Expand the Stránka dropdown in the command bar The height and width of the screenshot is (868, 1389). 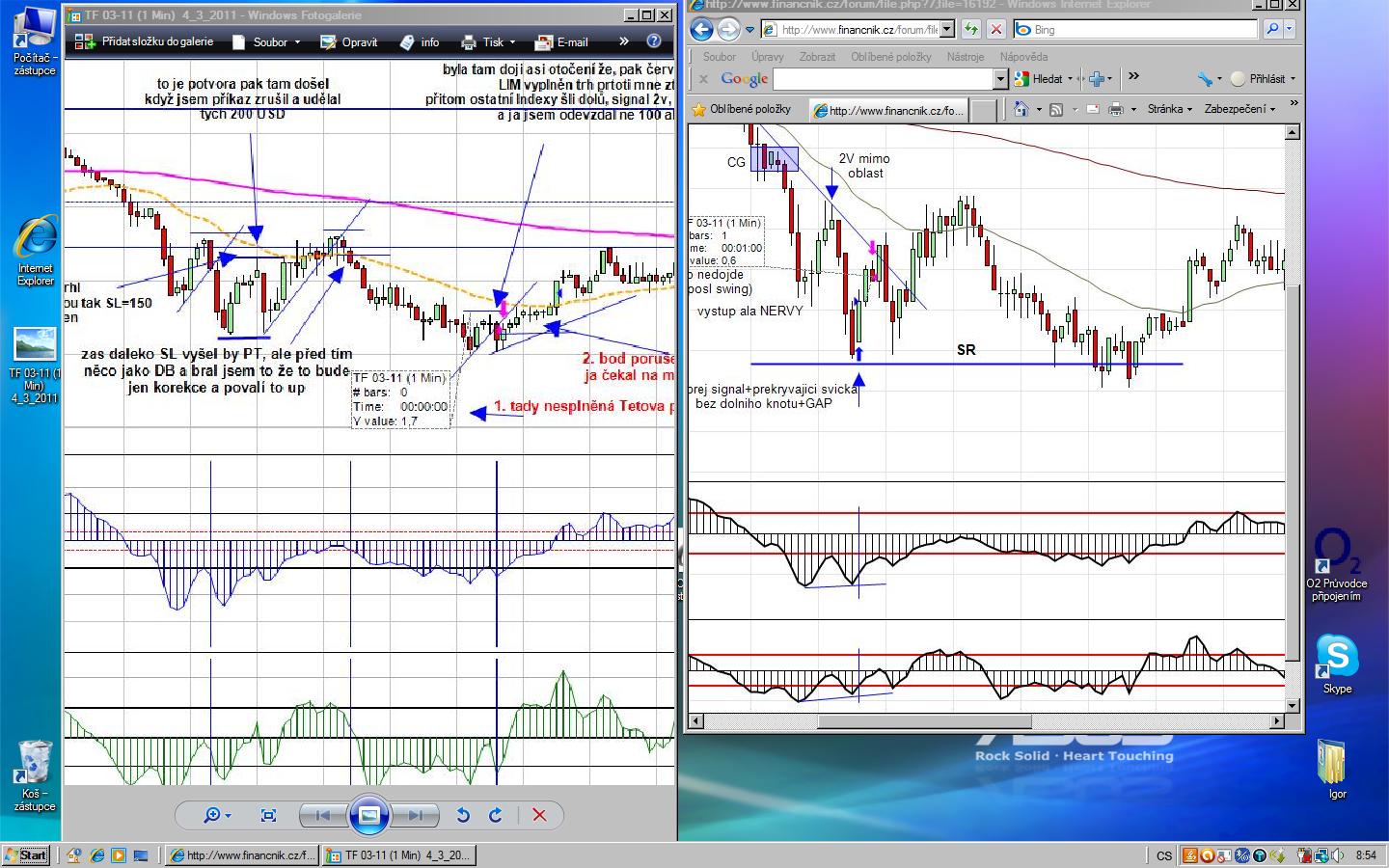click(1169, 109)
